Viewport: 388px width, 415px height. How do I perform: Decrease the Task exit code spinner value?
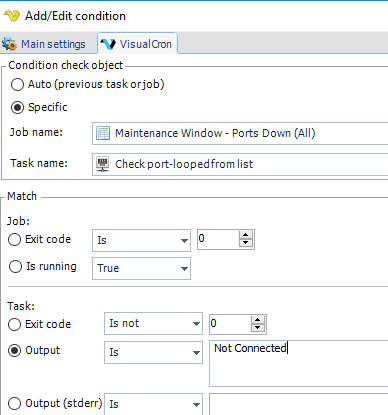pyautogui.click(x=257, y=327)
